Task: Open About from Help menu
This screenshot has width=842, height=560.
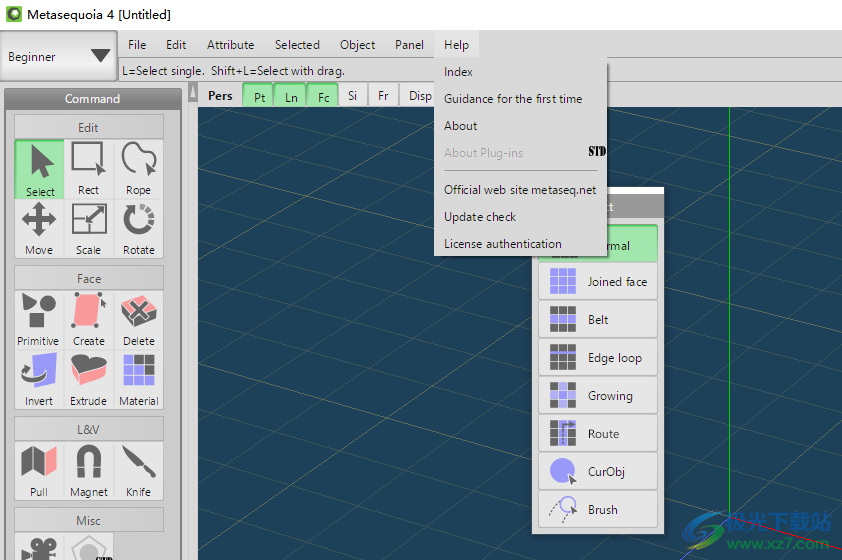Action: point(520,126)
